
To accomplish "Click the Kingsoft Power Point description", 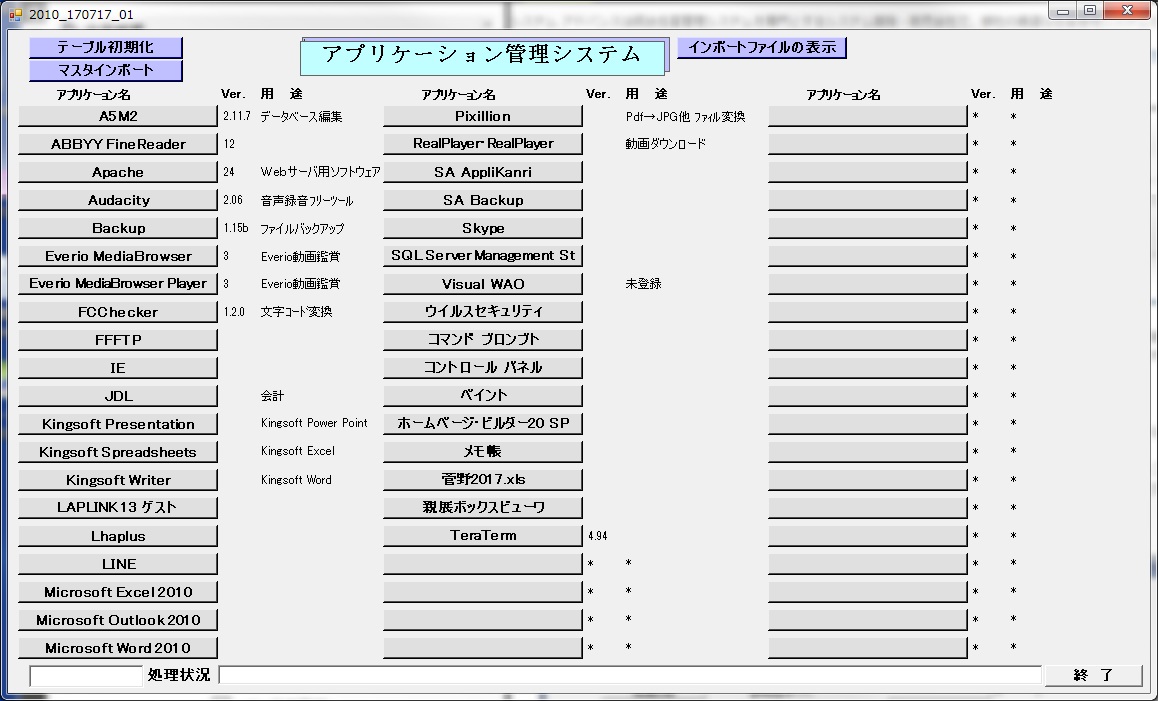I will [314, 423].
